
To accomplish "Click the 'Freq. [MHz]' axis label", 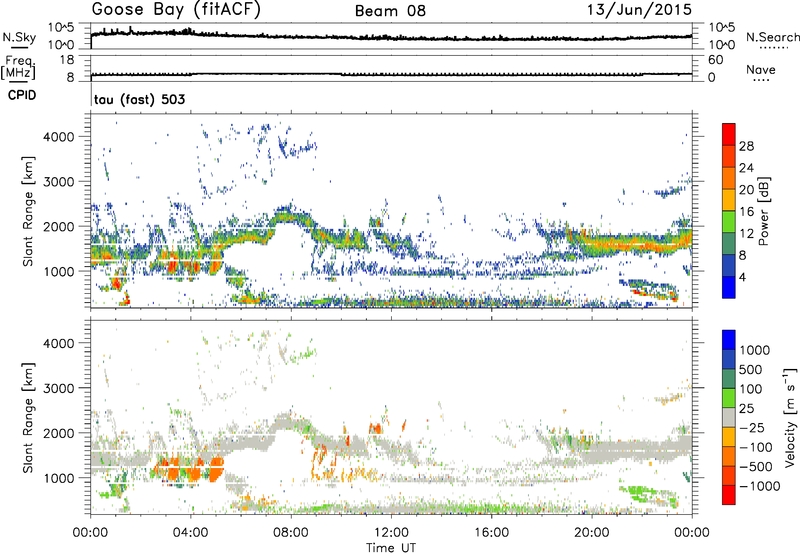I will pyautogui.click(x=19, y=68).
